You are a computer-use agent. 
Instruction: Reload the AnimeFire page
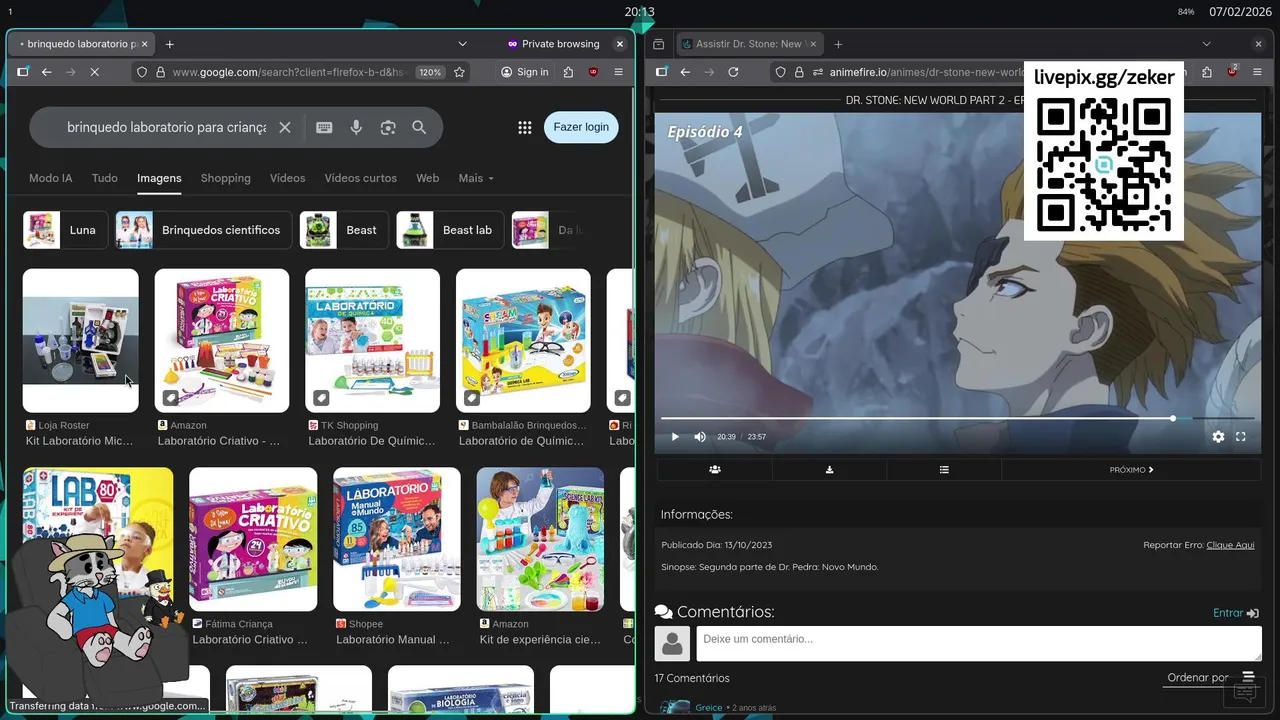(733, 72)
